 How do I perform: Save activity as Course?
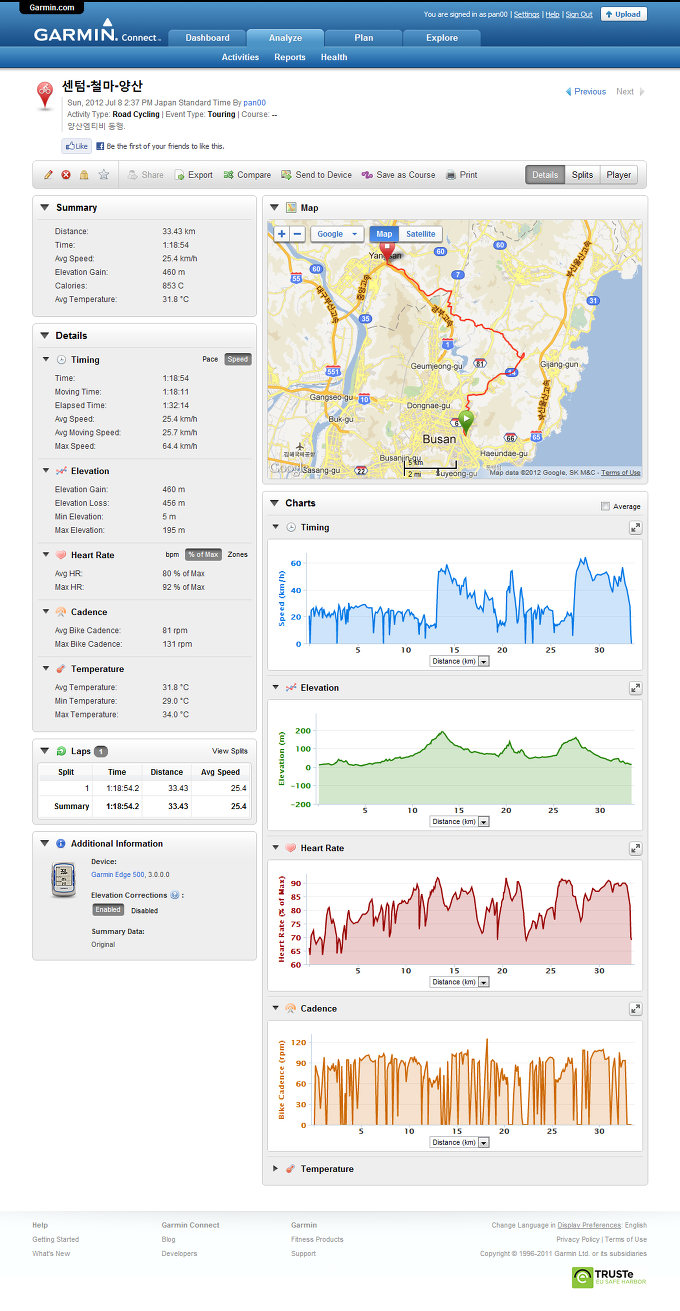click(x=398, y=175)
